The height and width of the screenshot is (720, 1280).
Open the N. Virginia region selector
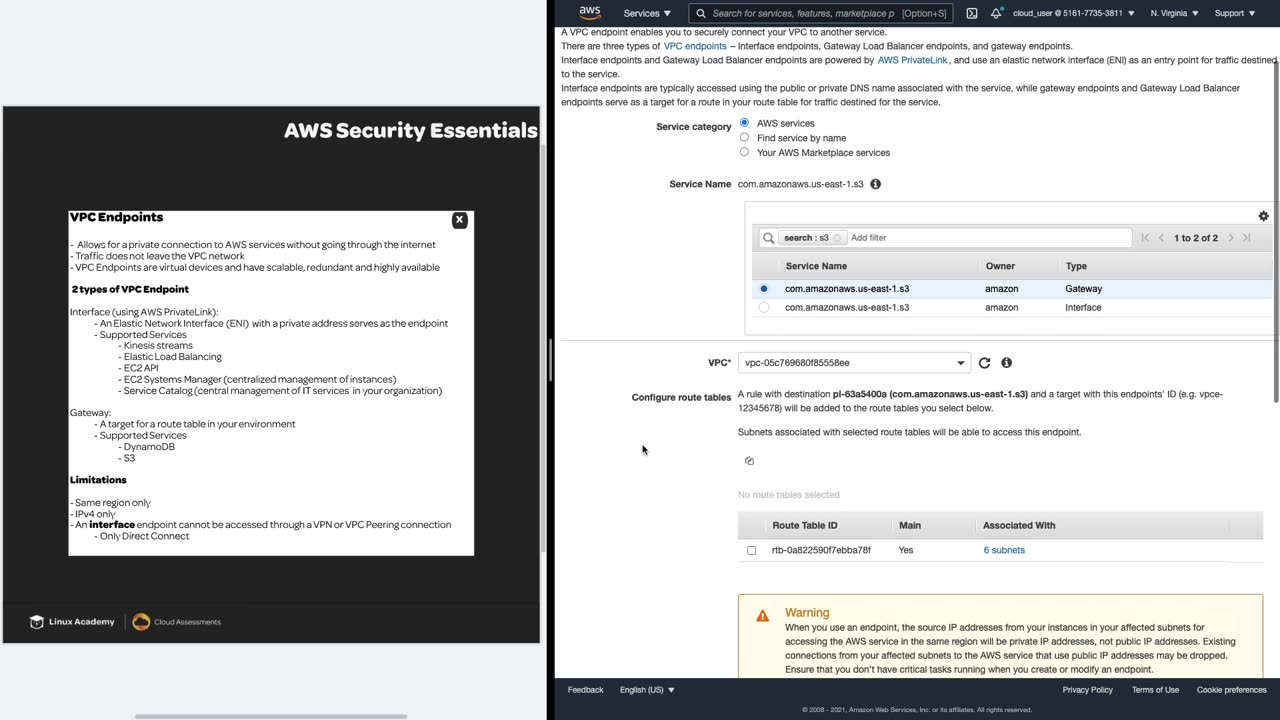tap(1174, 14)
